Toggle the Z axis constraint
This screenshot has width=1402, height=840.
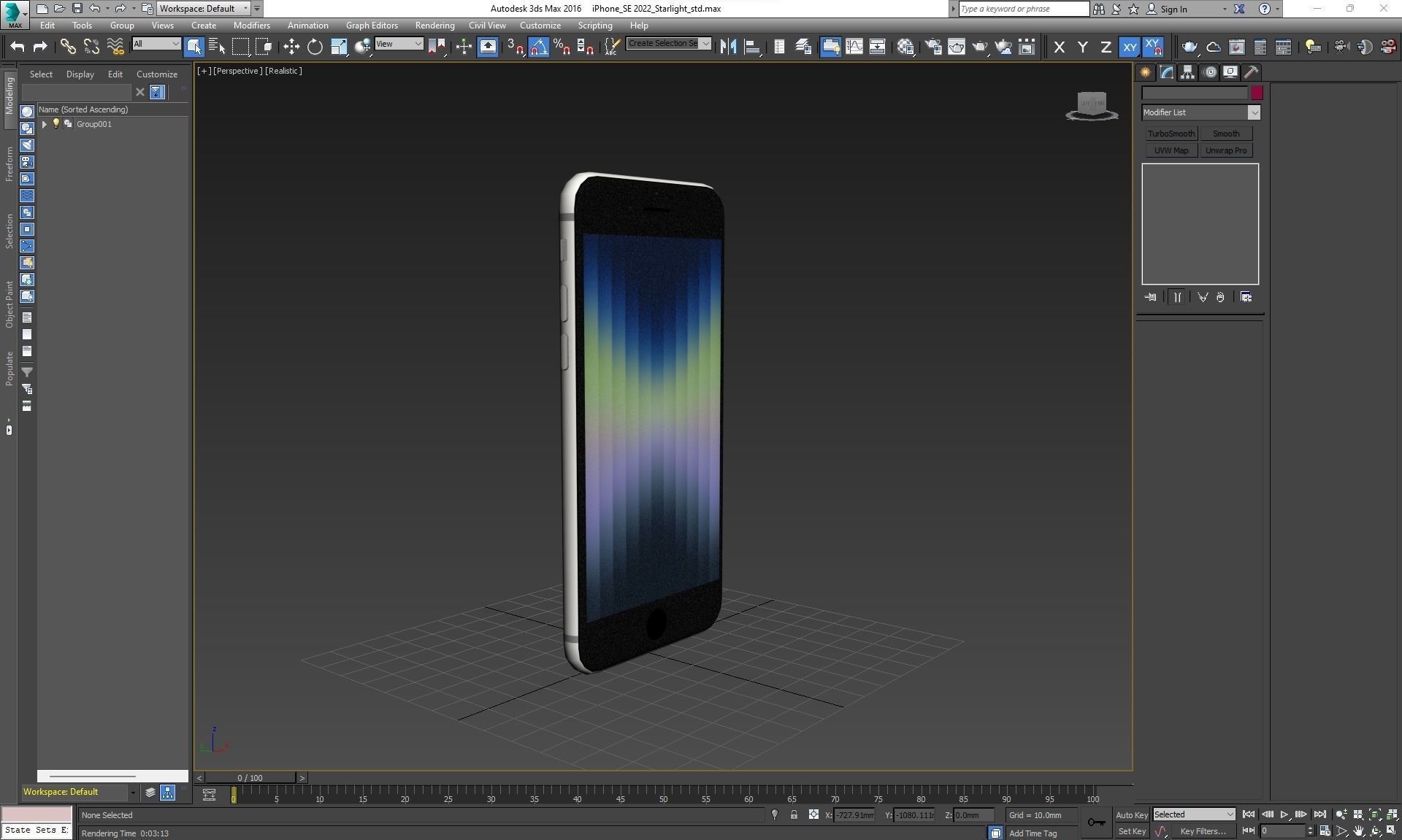pos(1106,47)
